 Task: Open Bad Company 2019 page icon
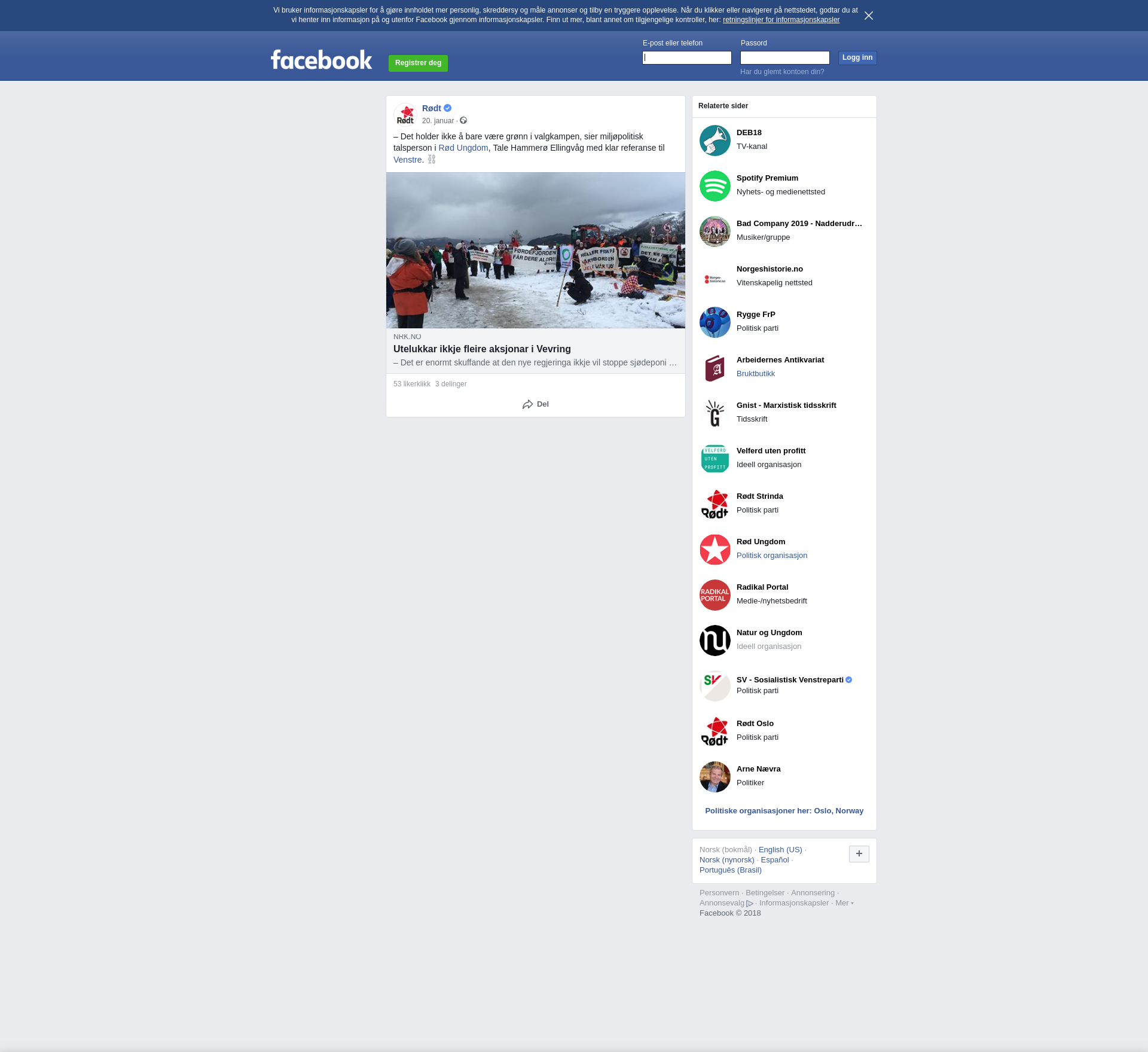pyautogui.click(x=715, y=231)
